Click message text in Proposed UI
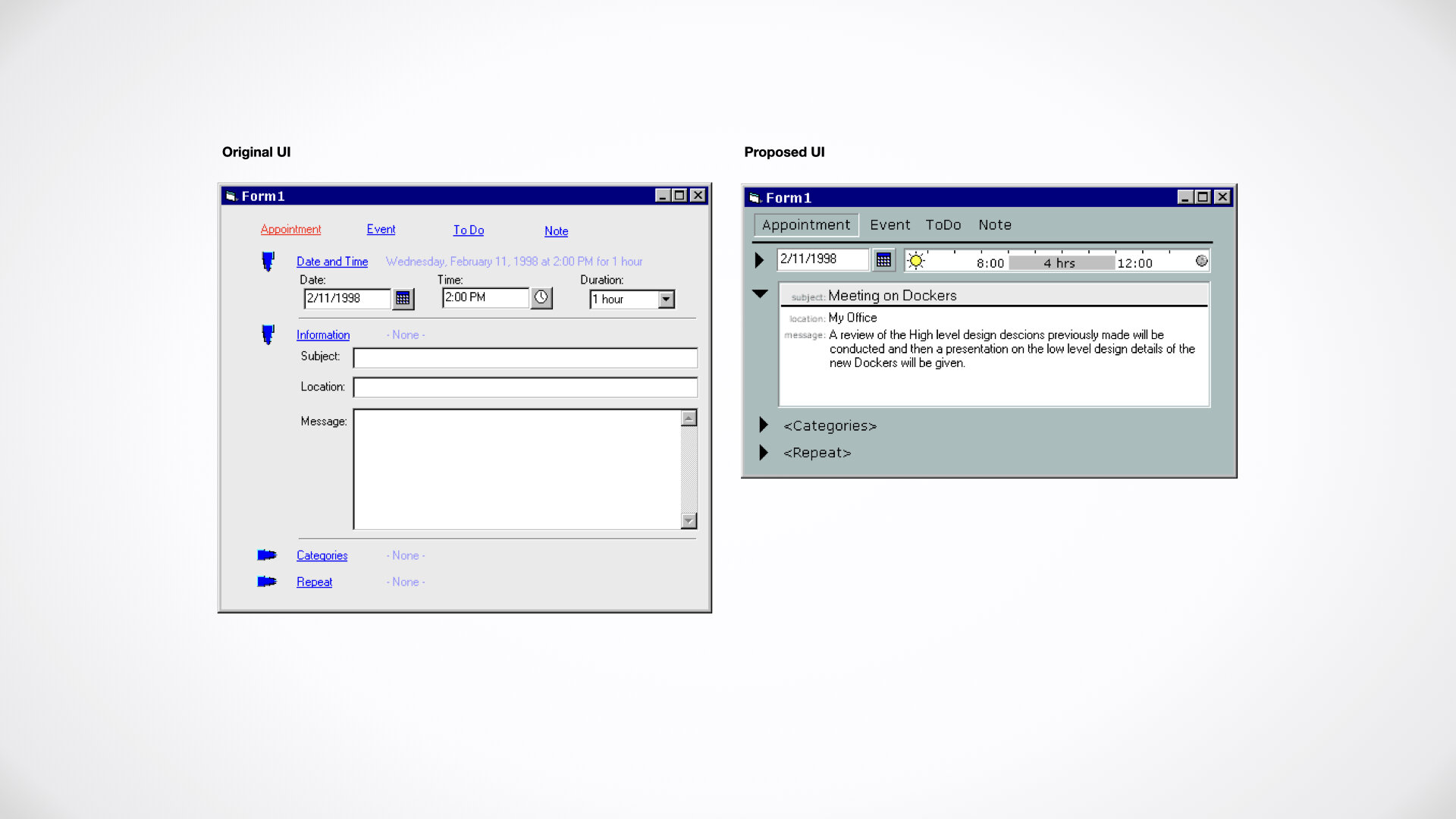Image resolution: width=1456 pixels, height=819 pixels. [1012, 349]
